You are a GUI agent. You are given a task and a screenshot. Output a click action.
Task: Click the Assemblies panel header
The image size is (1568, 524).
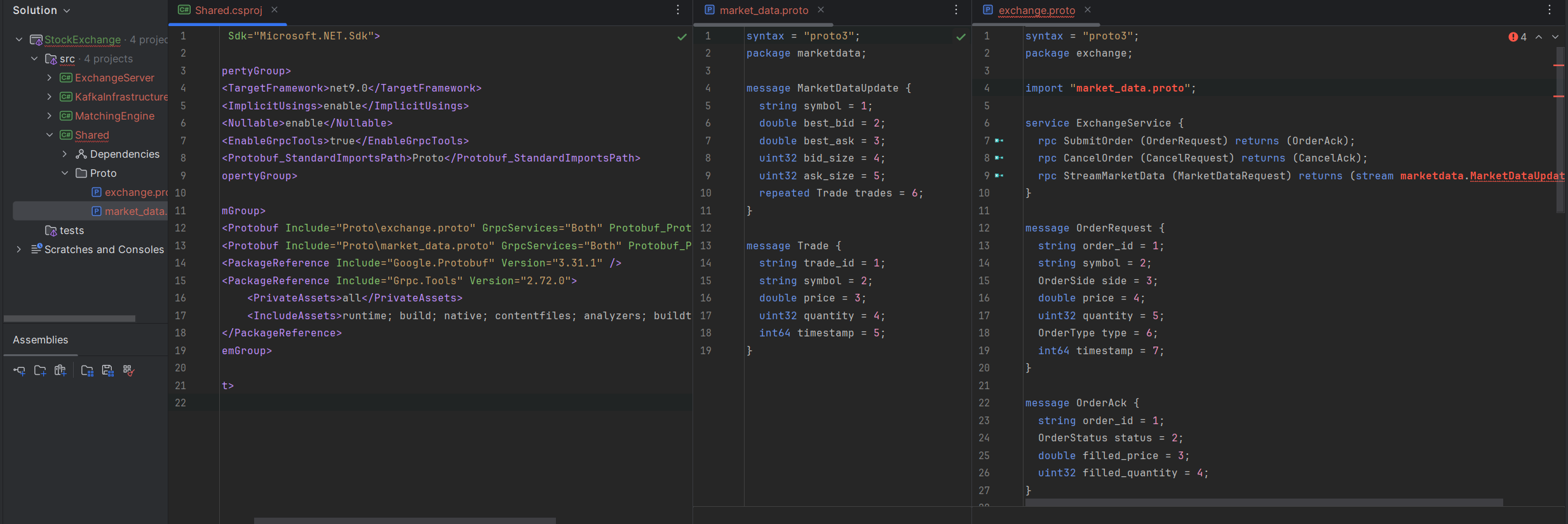point(40,340)
